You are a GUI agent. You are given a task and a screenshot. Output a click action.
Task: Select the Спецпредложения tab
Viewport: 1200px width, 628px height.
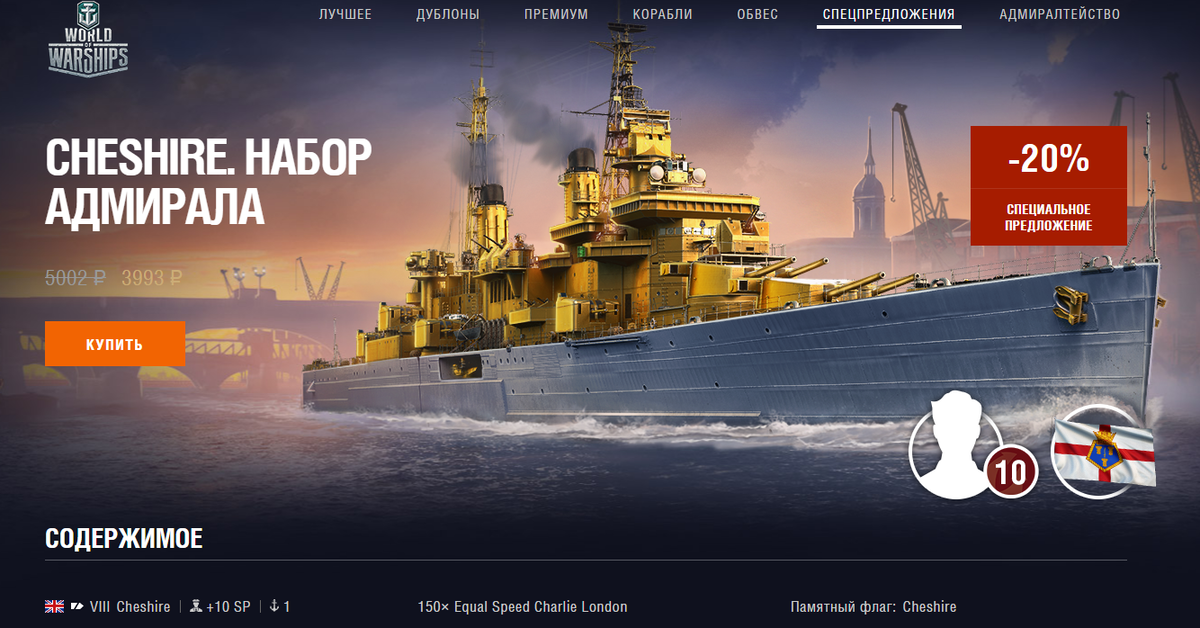888,15
